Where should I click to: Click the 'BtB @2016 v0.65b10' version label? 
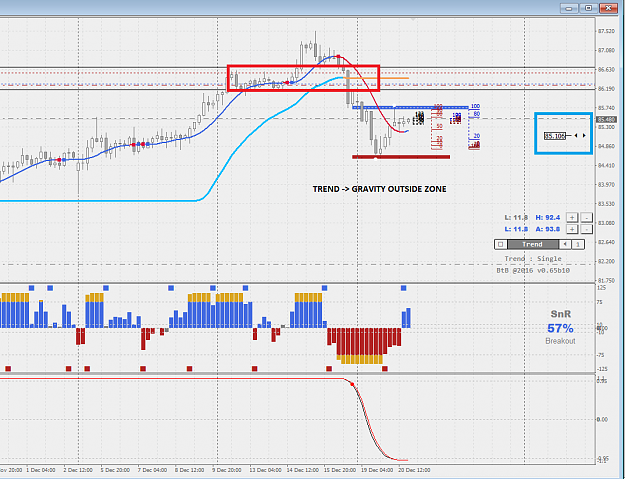pos(533,270)
